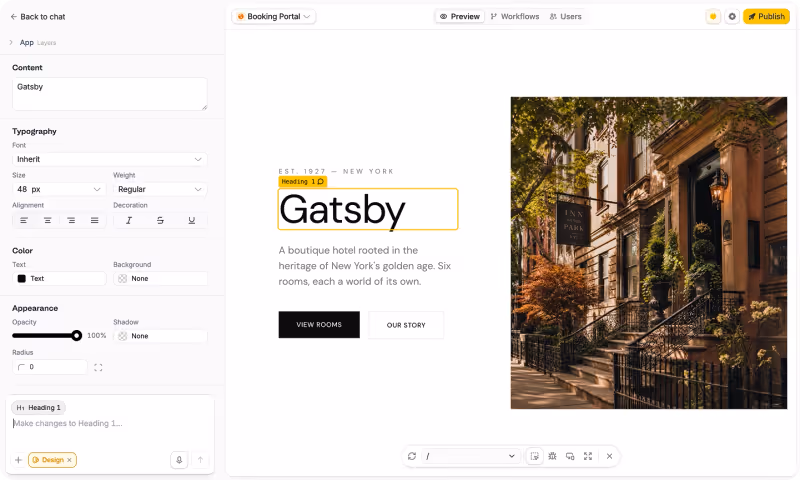800x480 pixels.
Task: Toggle italic decoration
Action: [x=129, y=220]
